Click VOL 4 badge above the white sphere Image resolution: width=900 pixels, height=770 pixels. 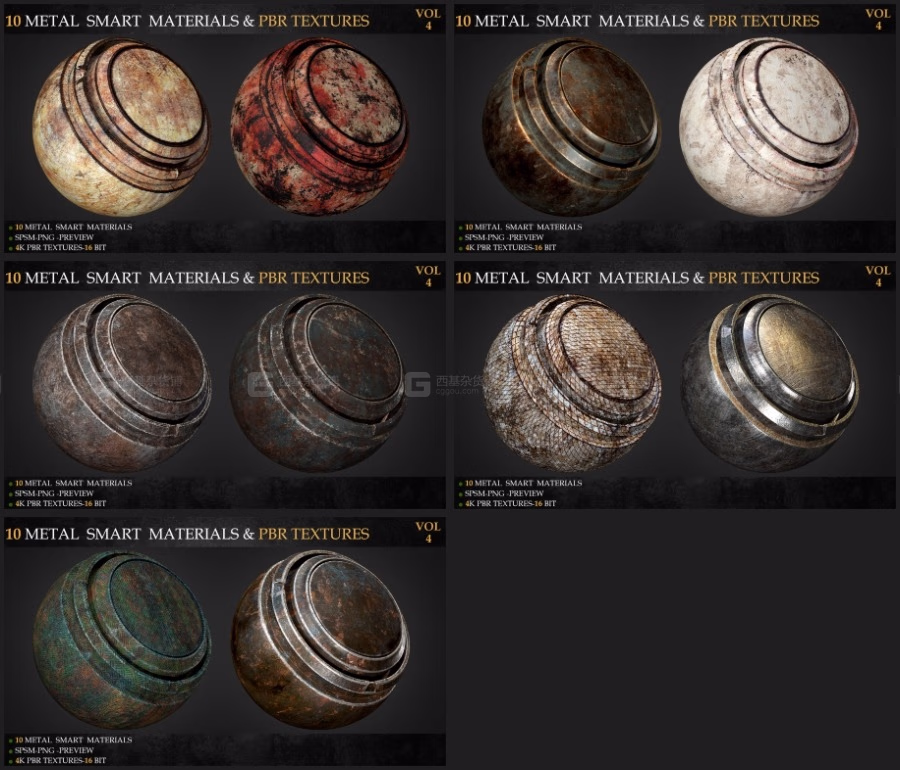(x=878, y=20)
